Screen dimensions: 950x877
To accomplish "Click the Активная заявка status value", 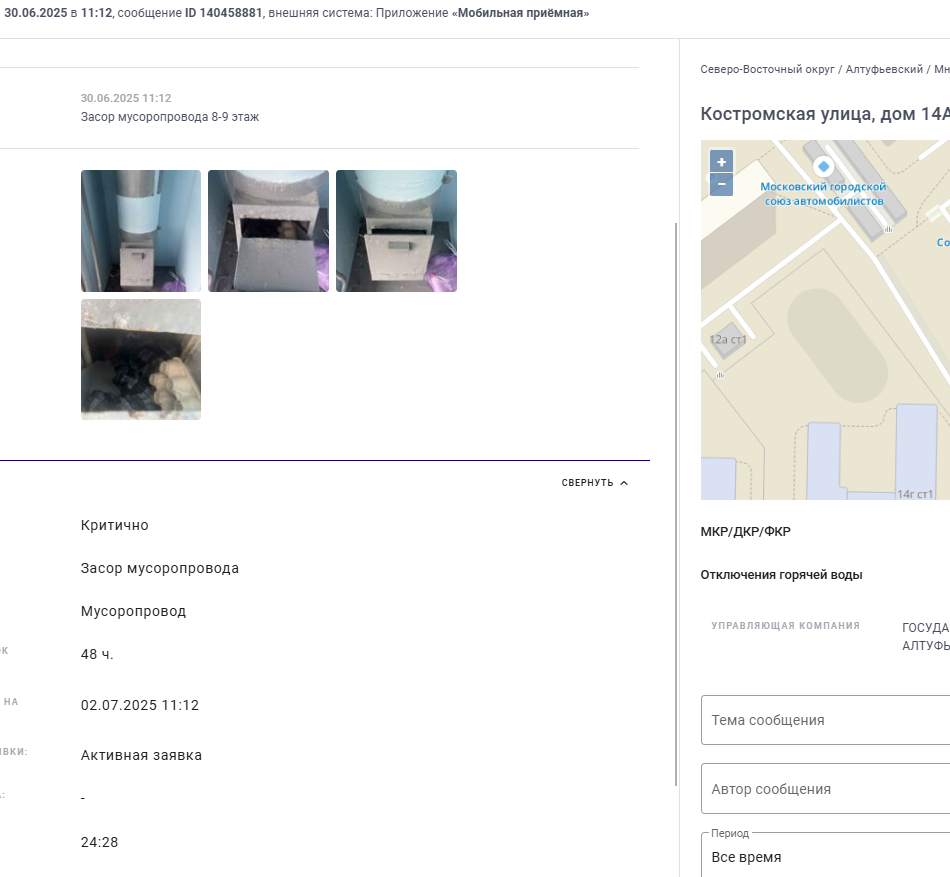I will click(x=141, y=755).
